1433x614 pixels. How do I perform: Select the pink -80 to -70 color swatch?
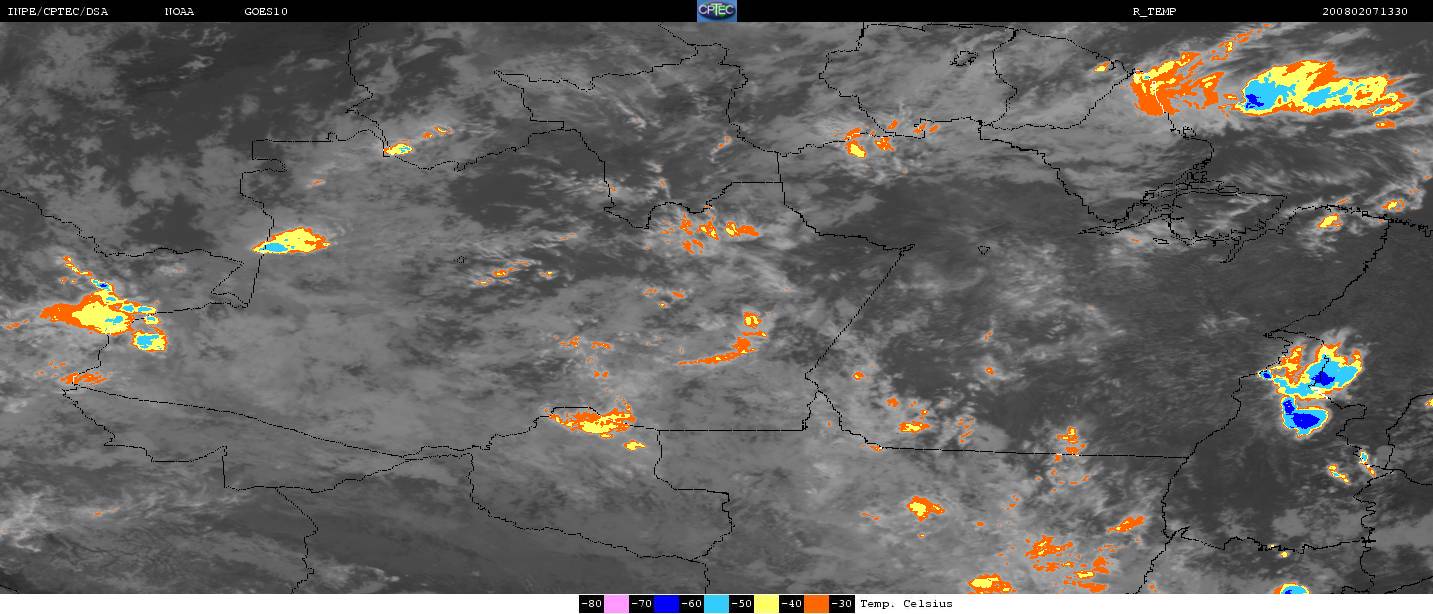click(616, 604)
